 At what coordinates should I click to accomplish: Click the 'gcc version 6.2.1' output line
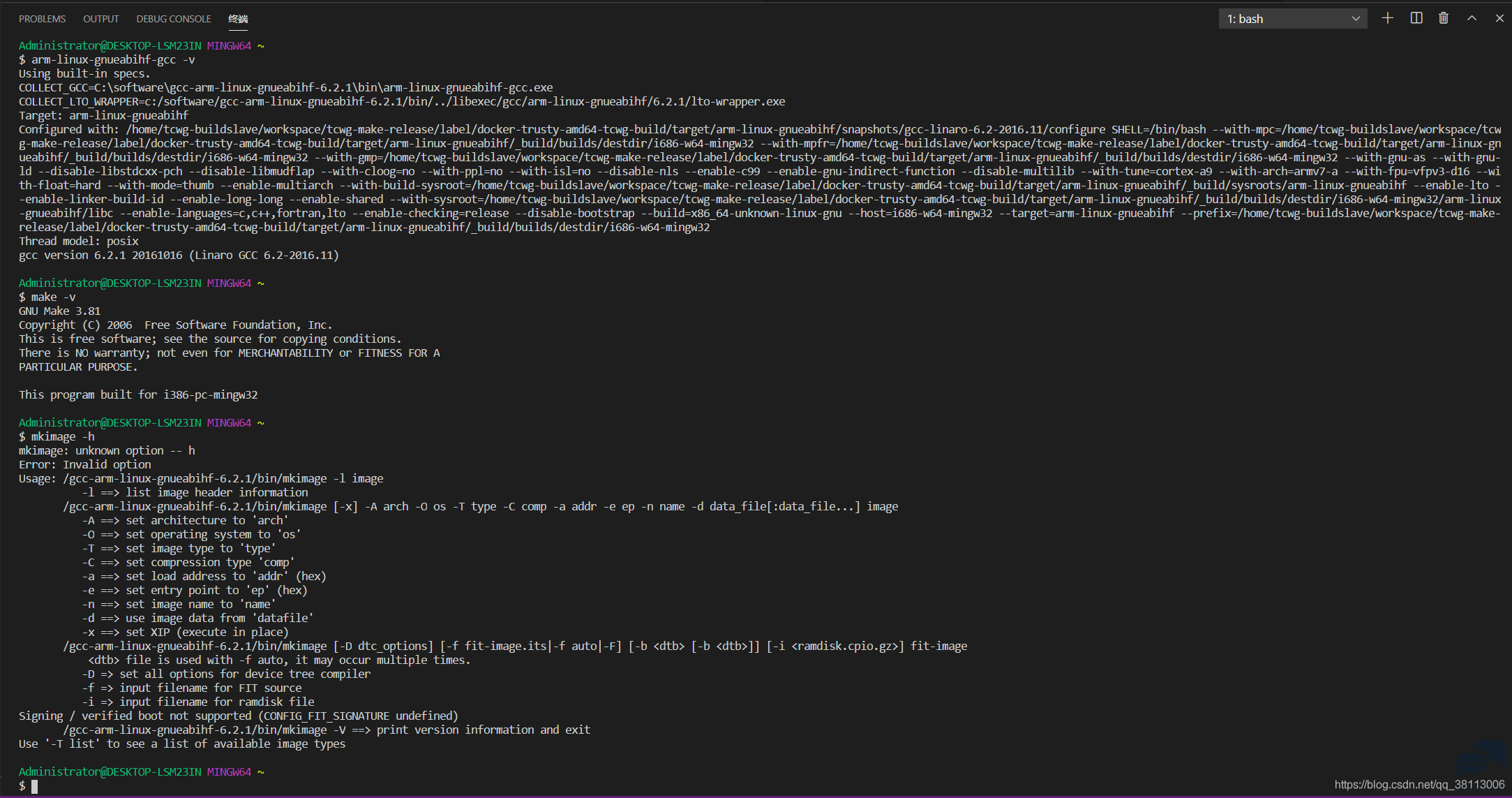[x=179, y=256]
